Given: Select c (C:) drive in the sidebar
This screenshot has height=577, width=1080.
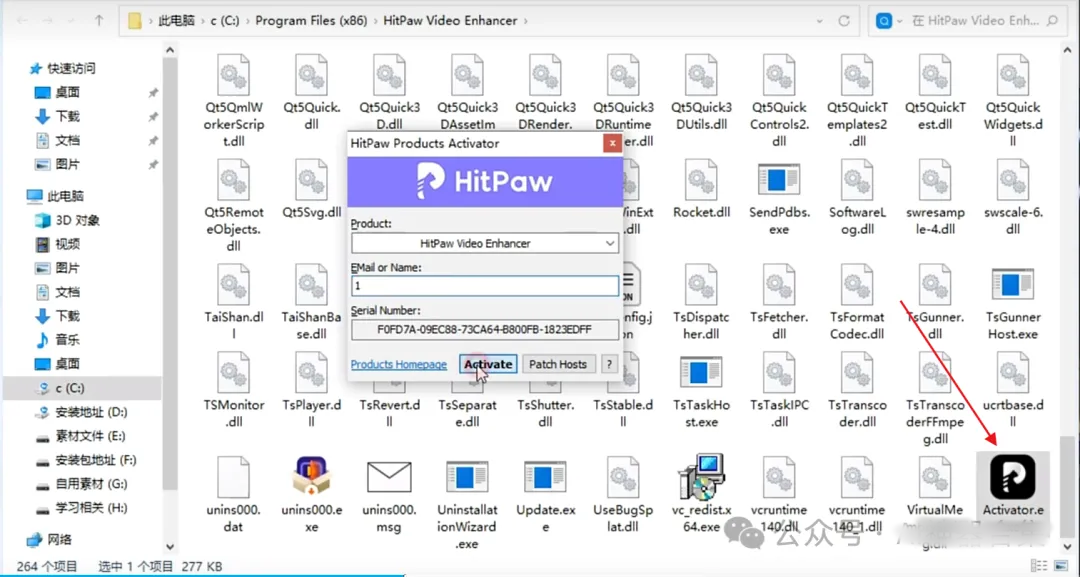Looking at the screenshot, I should [82, 388].
